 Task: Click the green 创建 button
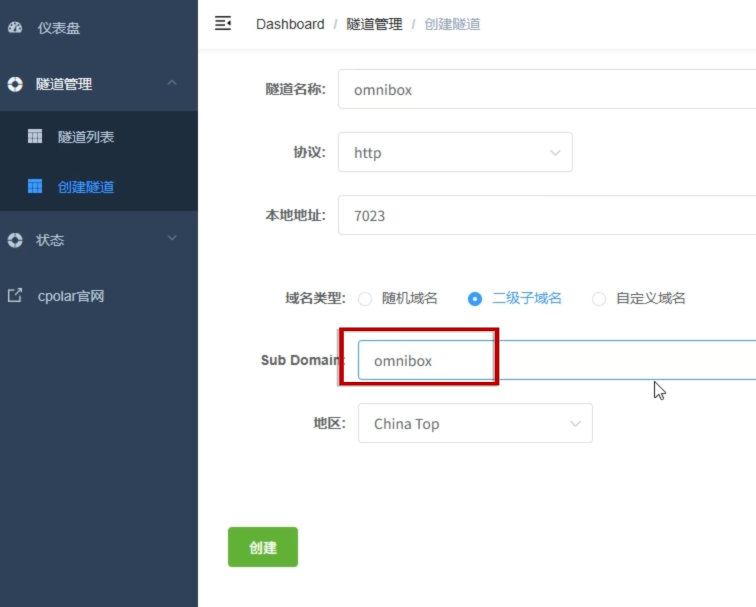(262, 547)
